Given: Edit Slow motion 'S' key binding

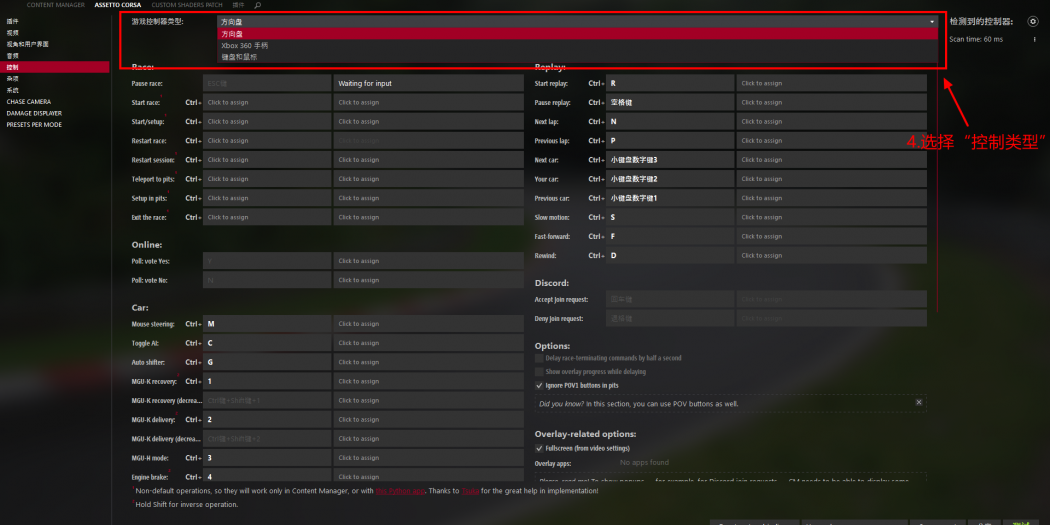Looking at the screenshot, I should click(670, 217).
